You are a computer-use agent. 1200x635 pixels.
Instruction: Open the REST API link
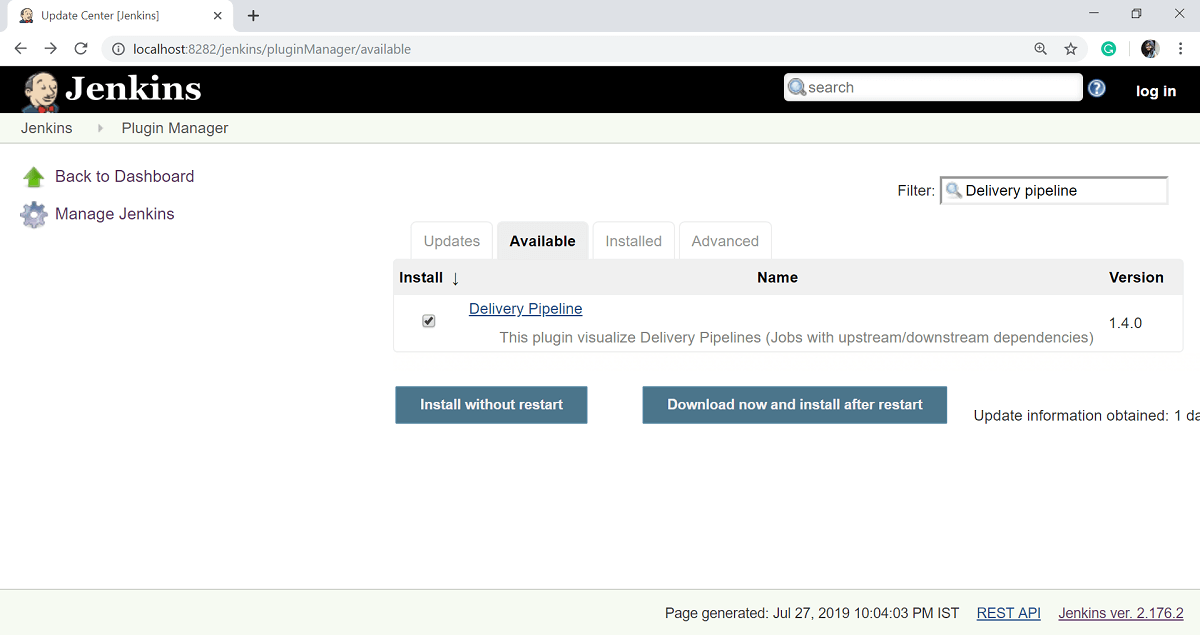coord(1009,613)
